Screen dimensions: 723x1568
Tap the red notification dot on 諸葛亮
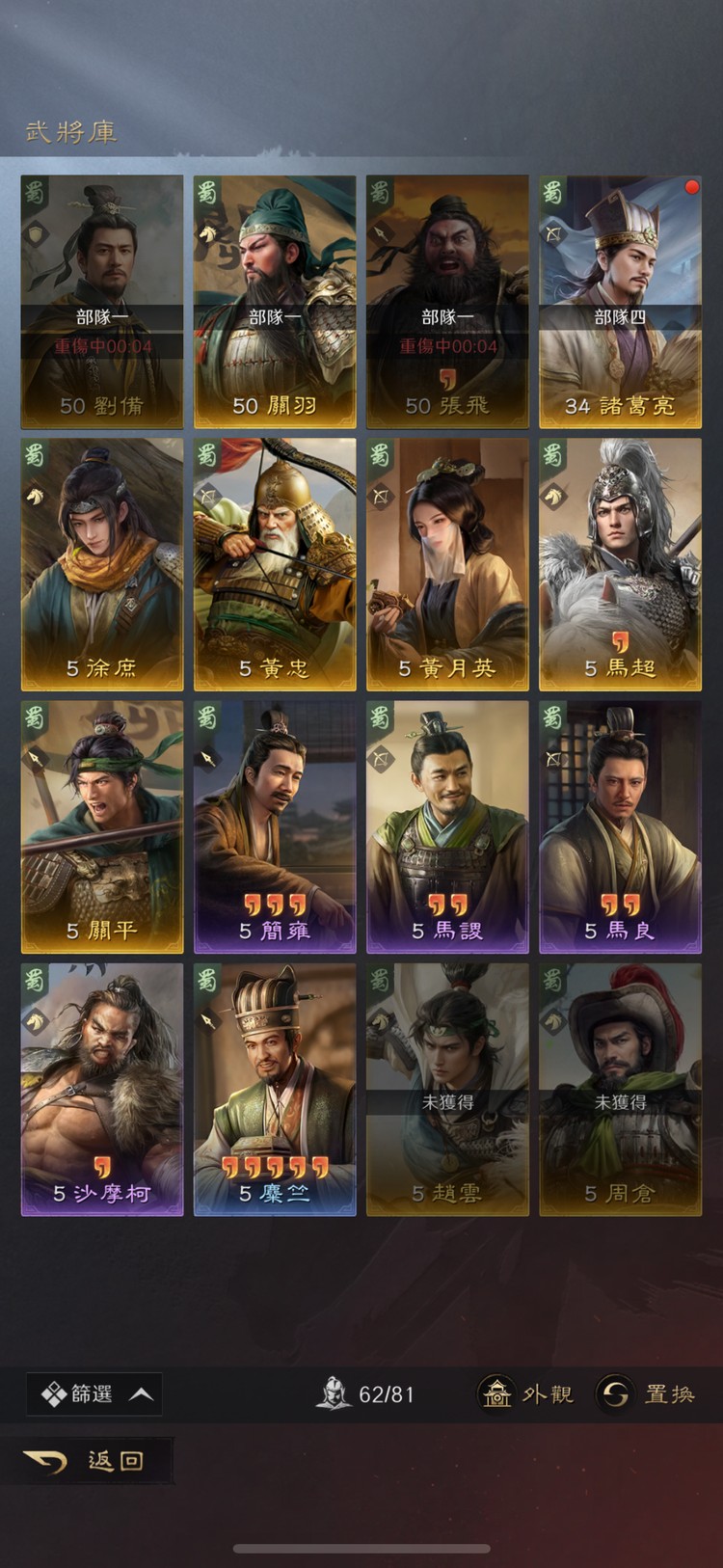690,187
